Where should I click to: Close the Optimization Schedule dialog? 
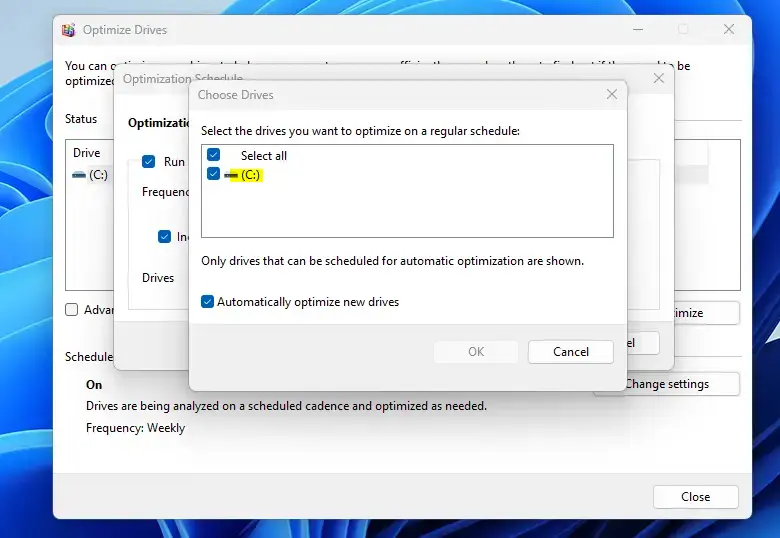click(659, 78)
